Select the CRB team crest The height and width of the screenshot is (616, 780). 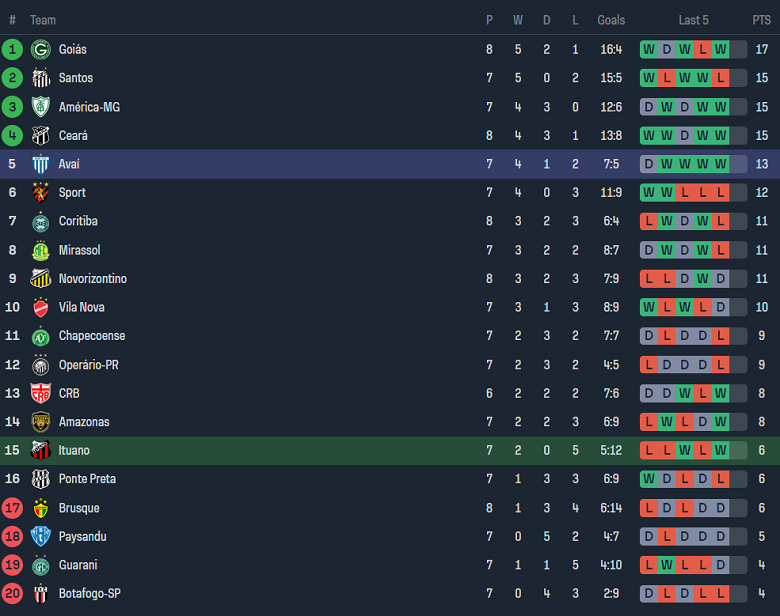[x=40, y=393]
